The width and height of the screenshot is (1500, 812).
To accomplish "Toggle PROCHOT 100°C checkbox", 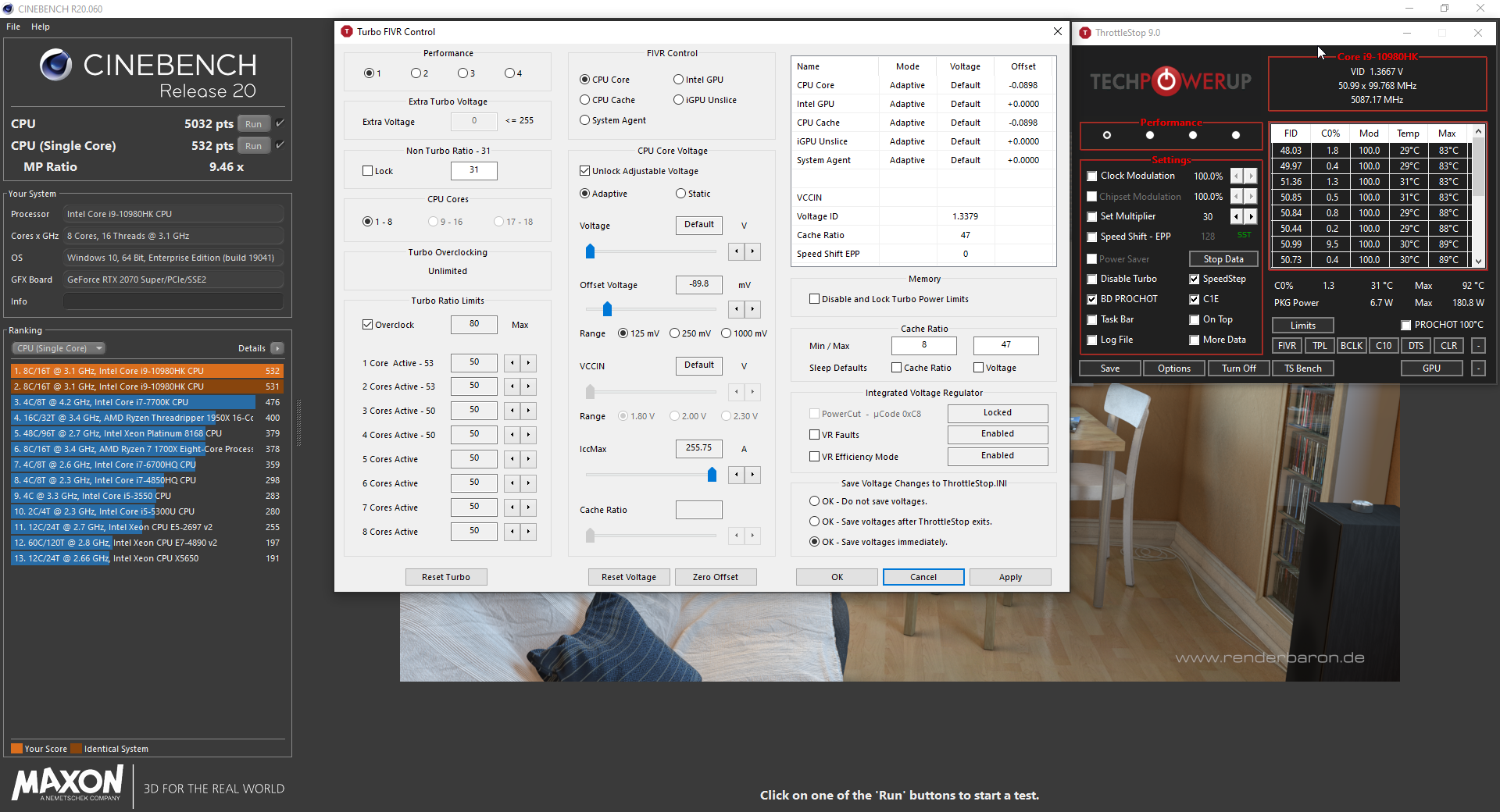I will [1406, 325].
